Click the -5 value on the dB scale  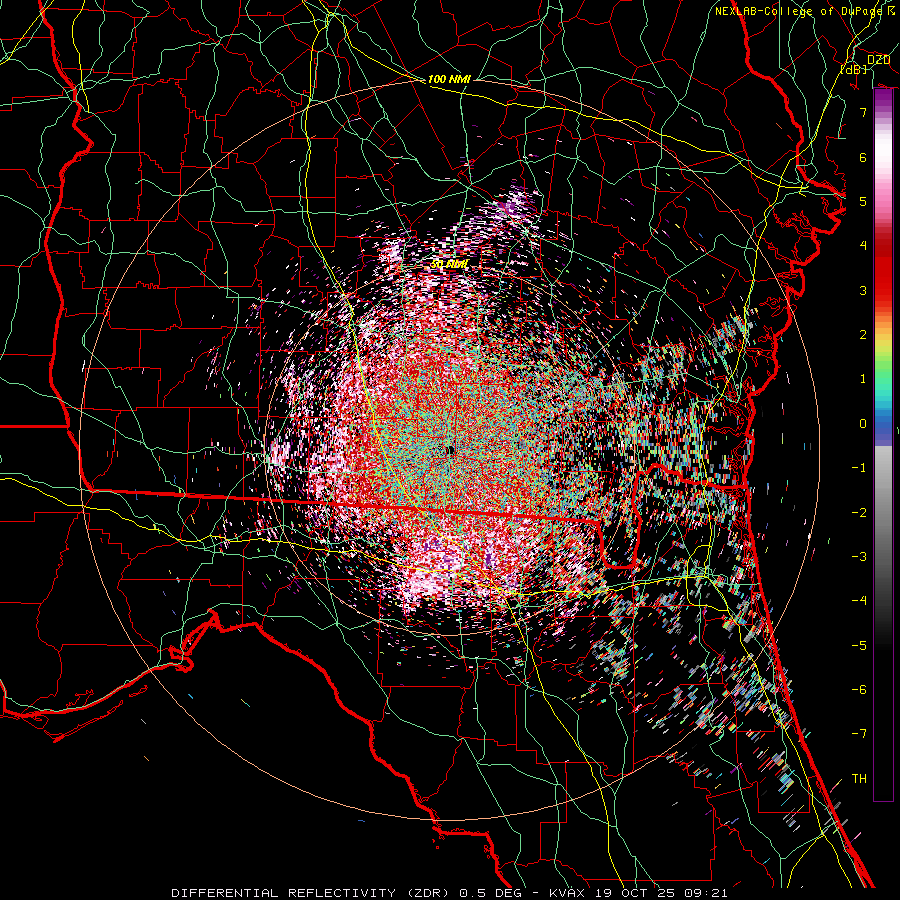[859, 645]
